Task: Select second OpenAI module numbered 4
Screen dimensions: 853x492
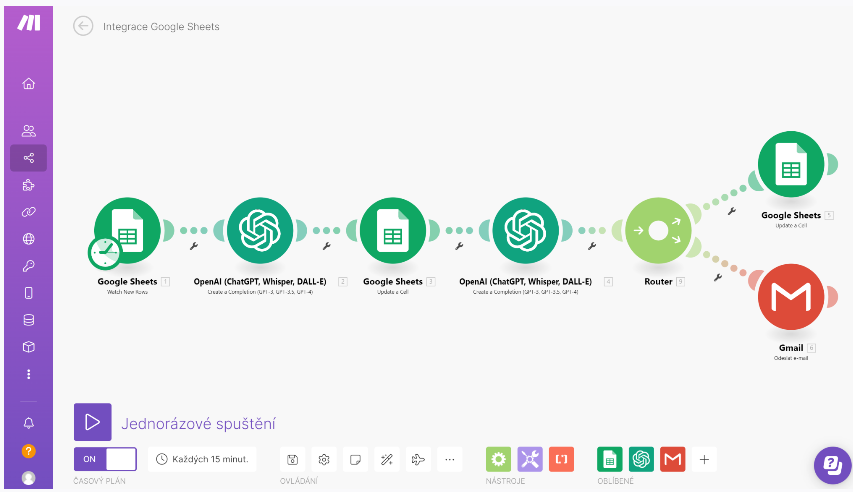Action: (x=526, y=230)
